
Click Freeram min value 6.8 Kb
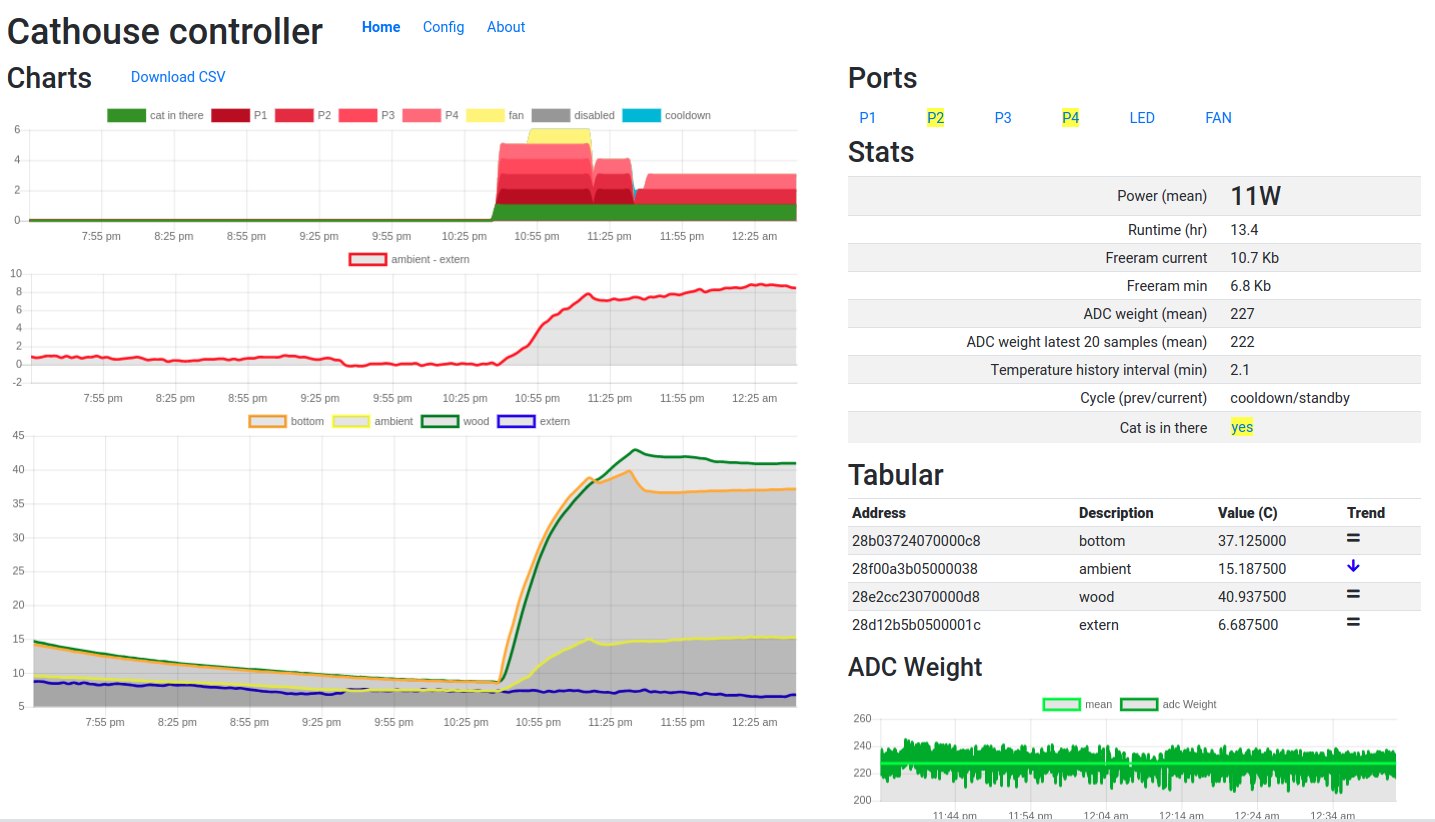click(x=1250, y=286)
